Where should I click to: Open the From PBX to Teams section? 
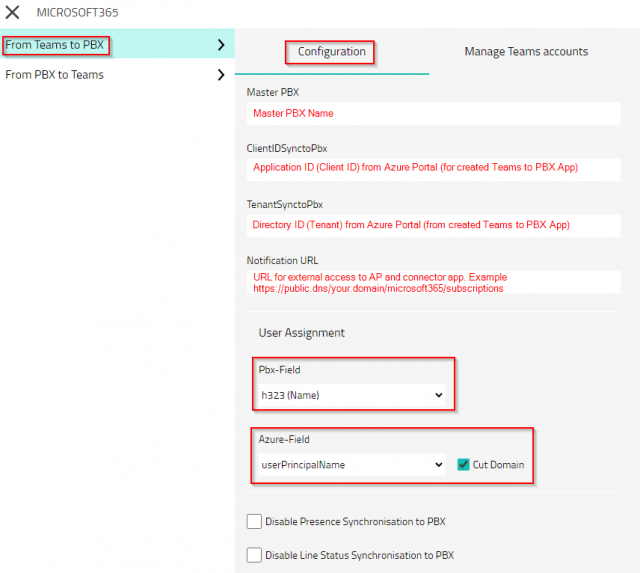[55, 75]
